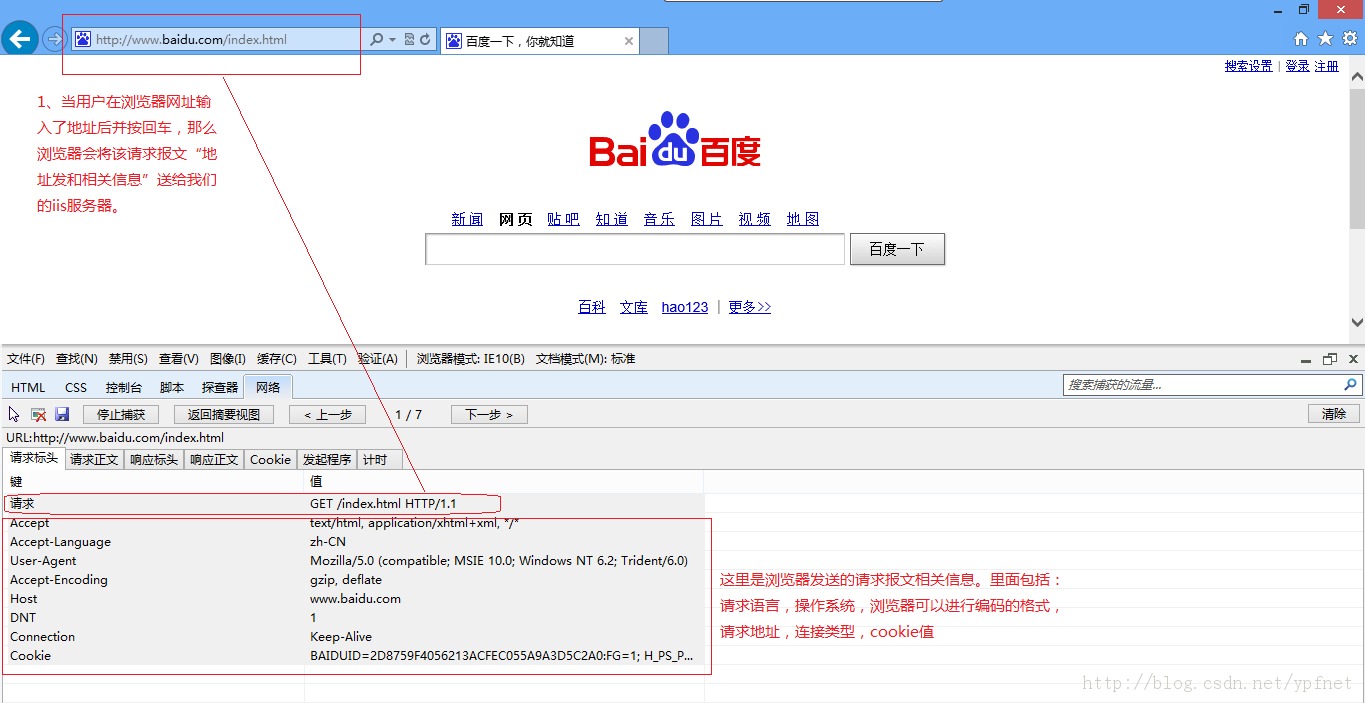The height and width of the screenshot is (703, 1365).
Task: Switch to the Cookie tab
Action: pos(270,460)
